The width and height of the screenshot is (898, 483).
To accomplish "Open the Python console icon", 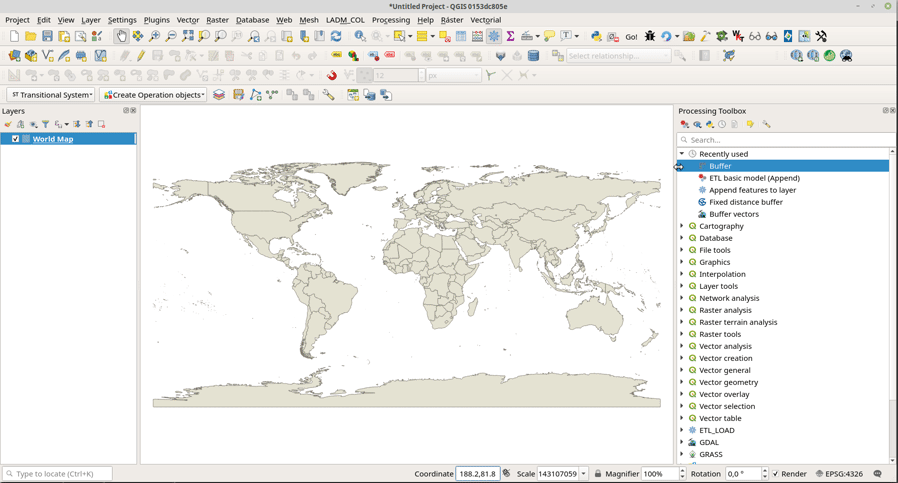I will 596,36.
